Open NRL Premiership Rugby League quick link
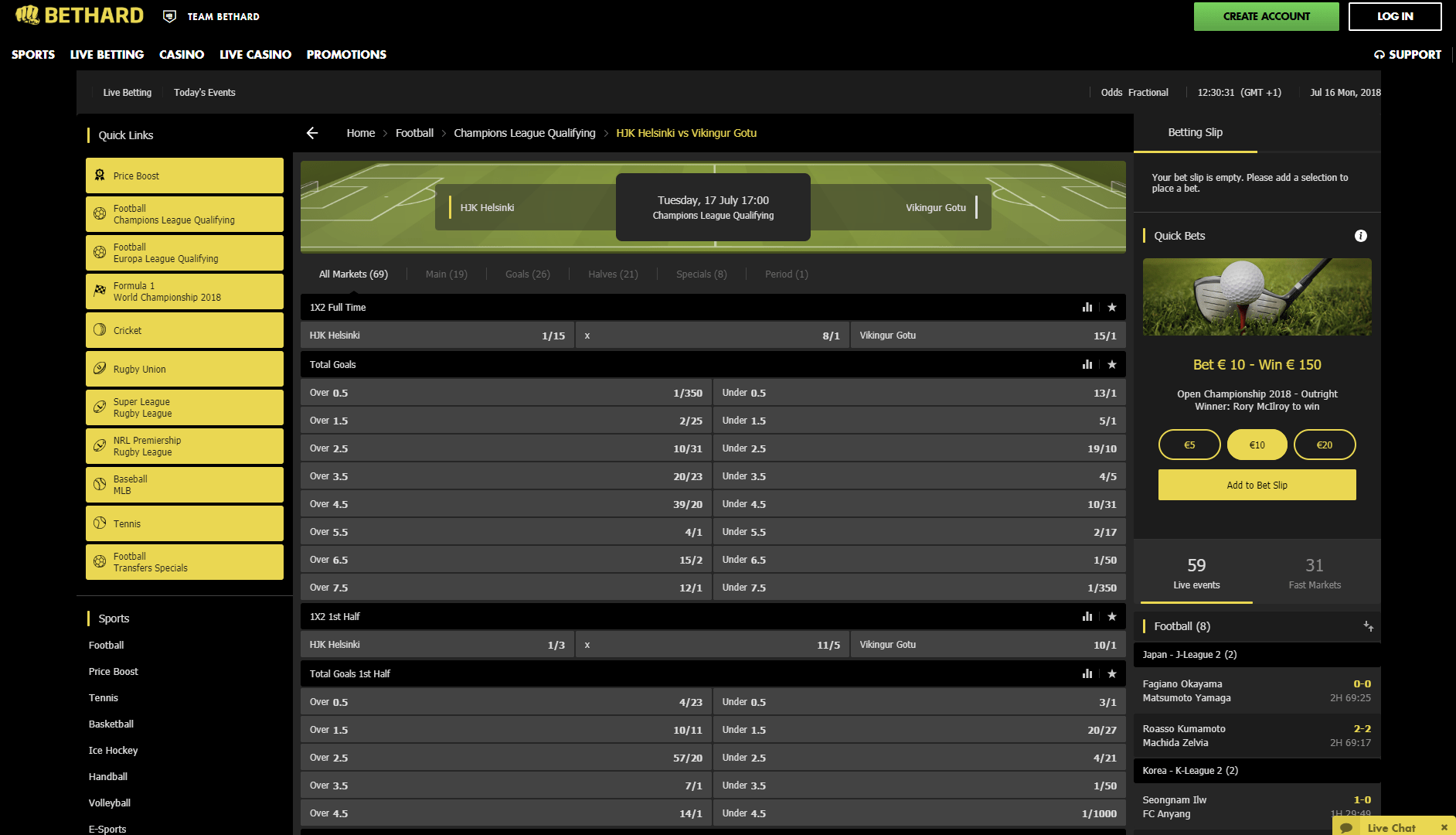This screenshot has height=835, width=1456. [x=184, y=446]
